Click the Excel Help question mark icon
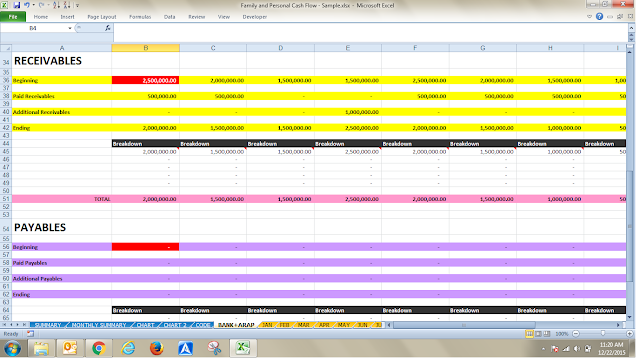Viewport: 640px width, 363px height. [599, 17]
